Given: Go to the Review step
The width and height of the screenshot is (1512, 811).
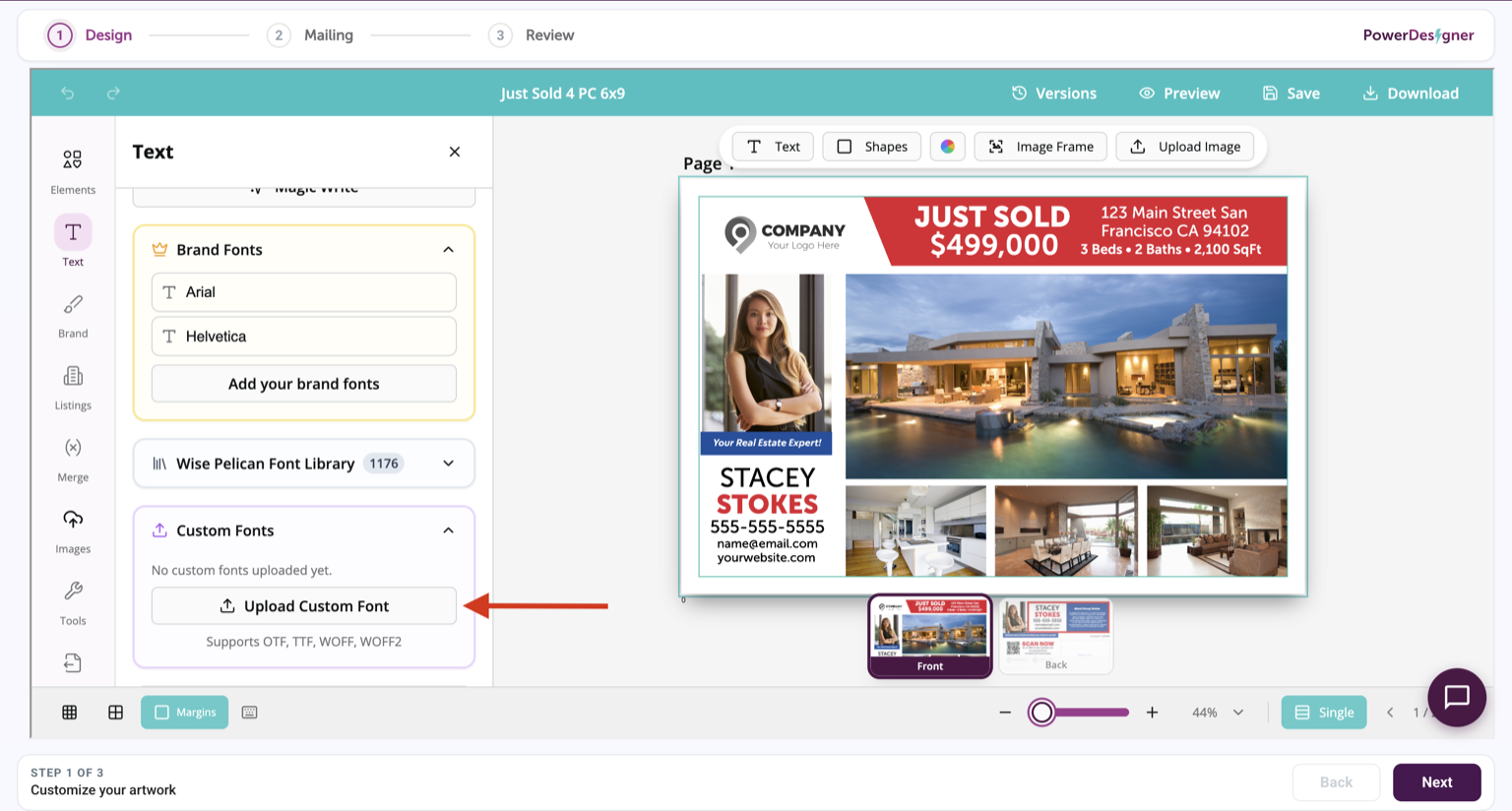Looking at the screenshot, I should point(532,35).
